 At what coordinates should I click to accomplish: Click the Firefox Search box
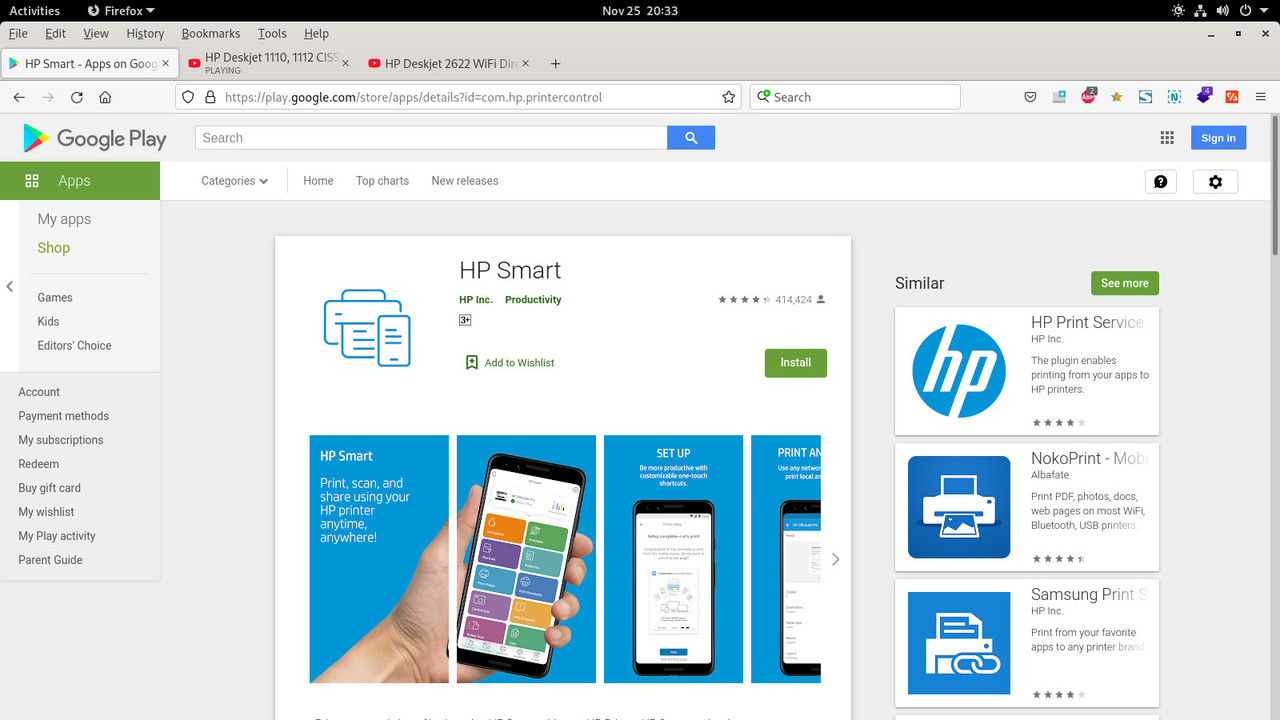coord(855,97)
